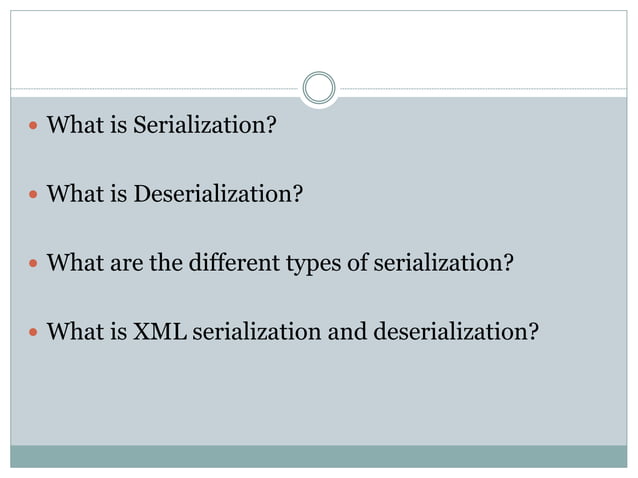The height and width of the screenshot is (478, 638).
Task: Select the "What is Deserialization?" text line
Action: 175,195
